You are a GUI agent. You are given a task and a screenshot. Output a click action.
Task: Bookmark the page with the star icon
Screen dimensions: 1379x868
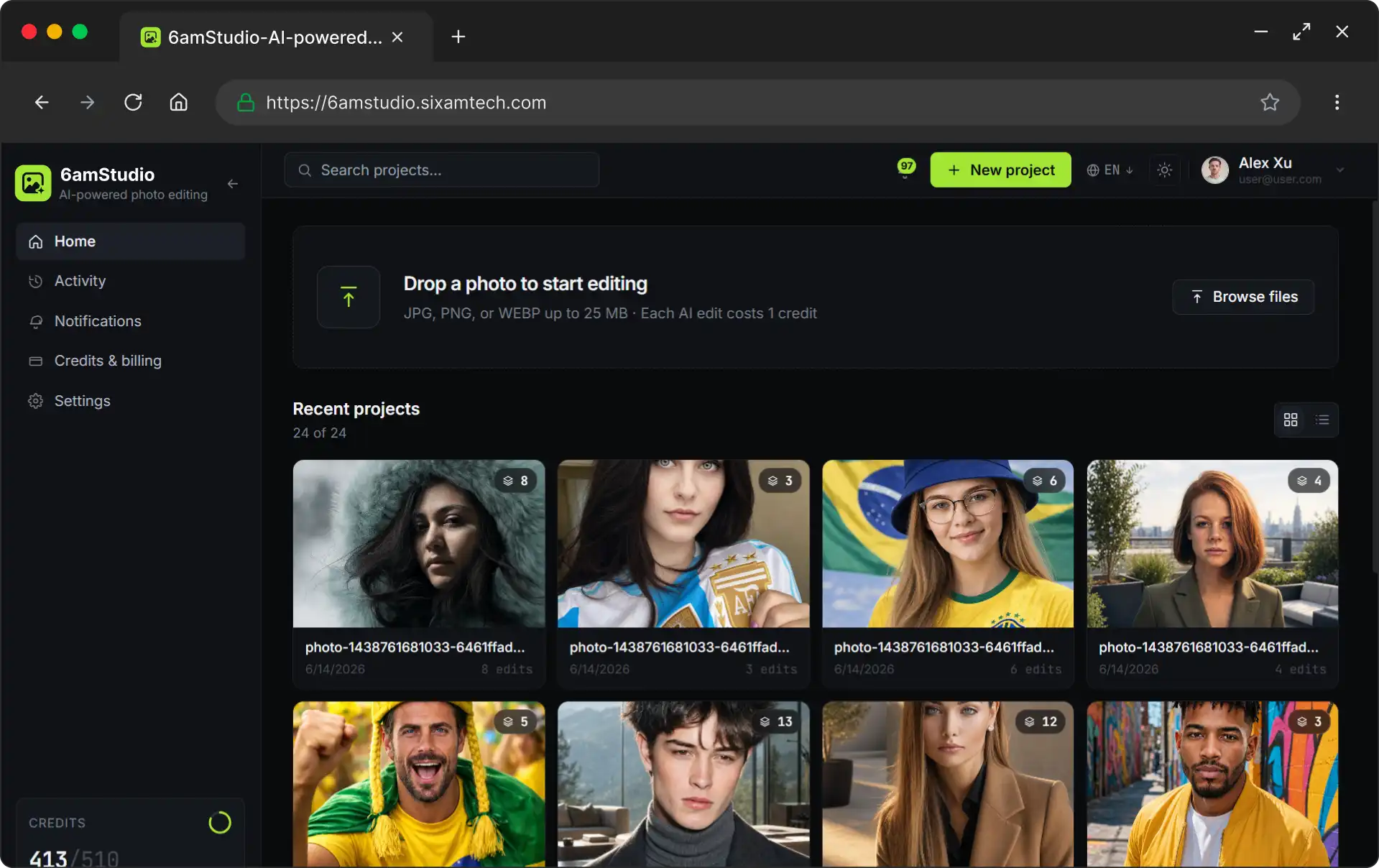click(1270, 103)
